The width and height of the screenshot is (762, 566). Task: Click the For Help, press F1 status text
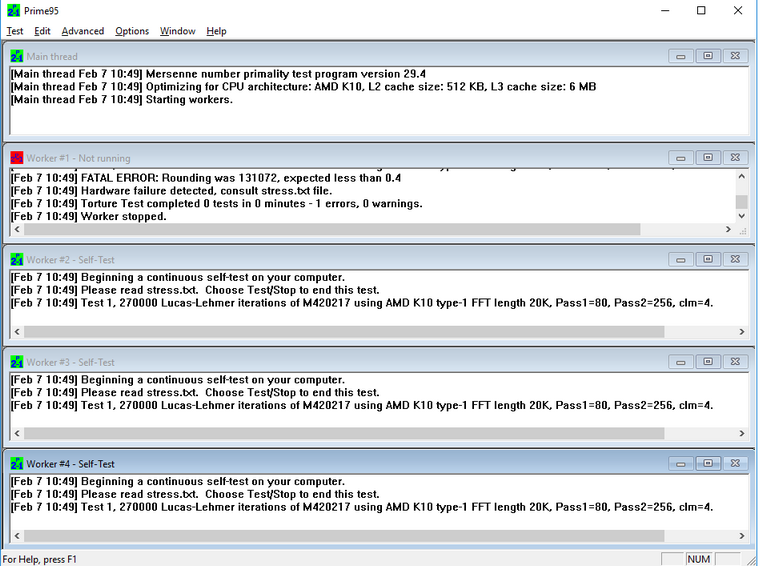[x=40, y=559]
